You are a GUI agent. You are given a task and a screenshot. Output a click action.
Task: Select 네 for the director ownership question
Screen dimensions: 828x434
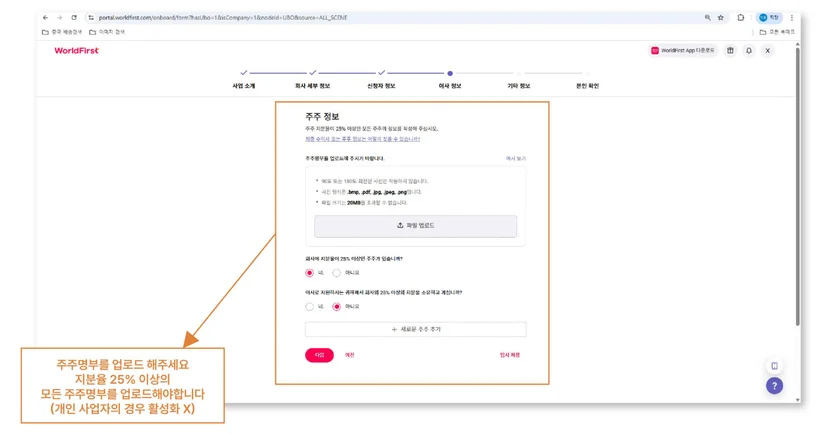click(309, 307)
